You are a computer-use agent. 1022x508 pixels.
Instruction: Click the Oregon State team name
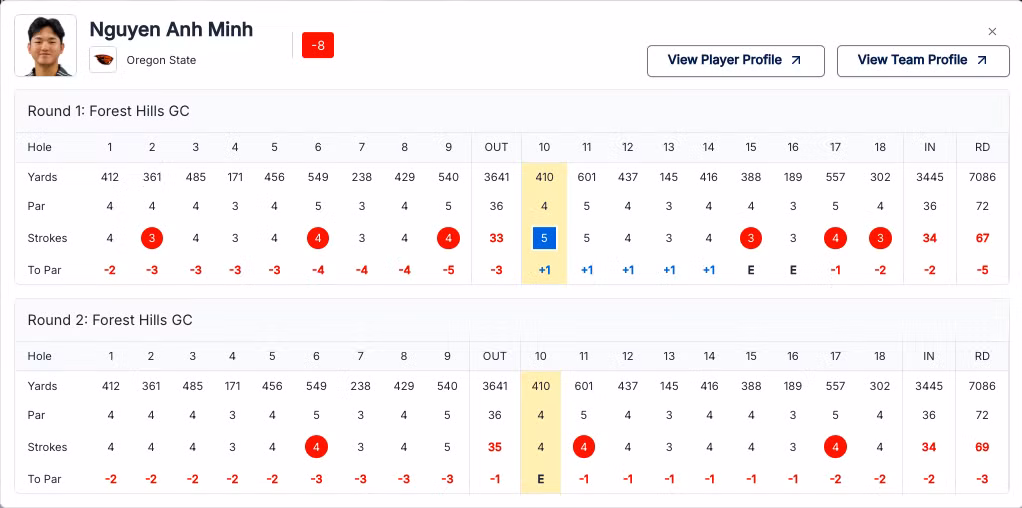(161, 60)
